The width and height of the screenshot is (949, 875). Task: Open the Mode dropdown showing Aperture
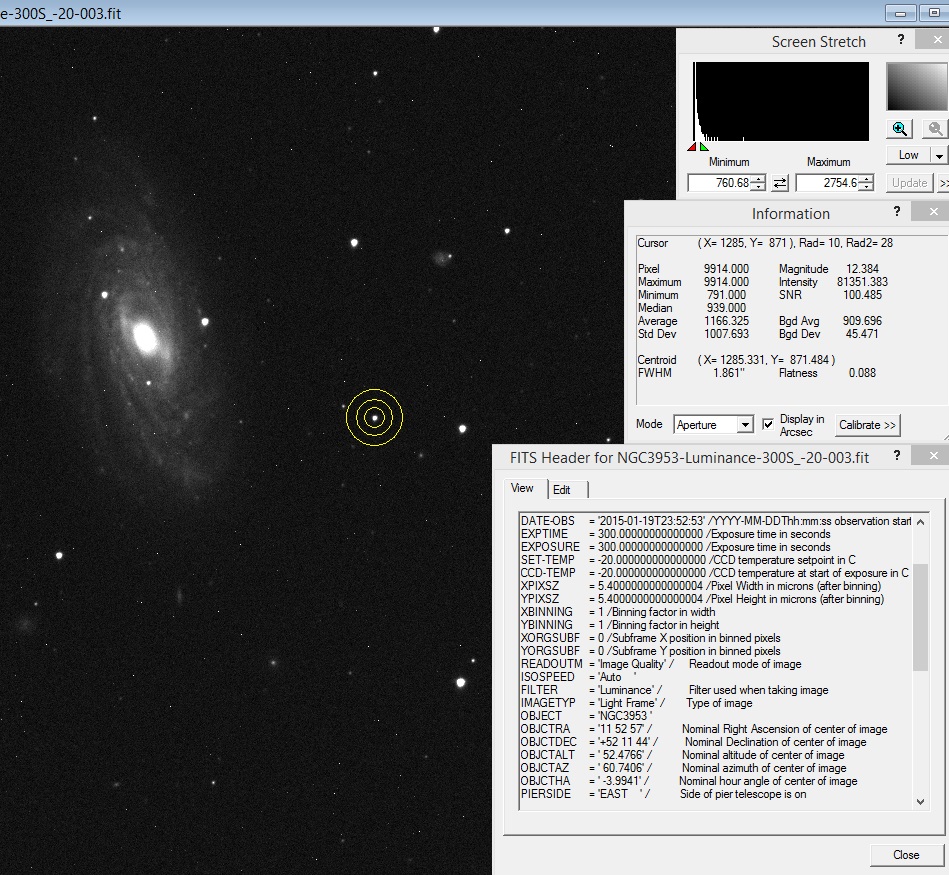point(744,424)
